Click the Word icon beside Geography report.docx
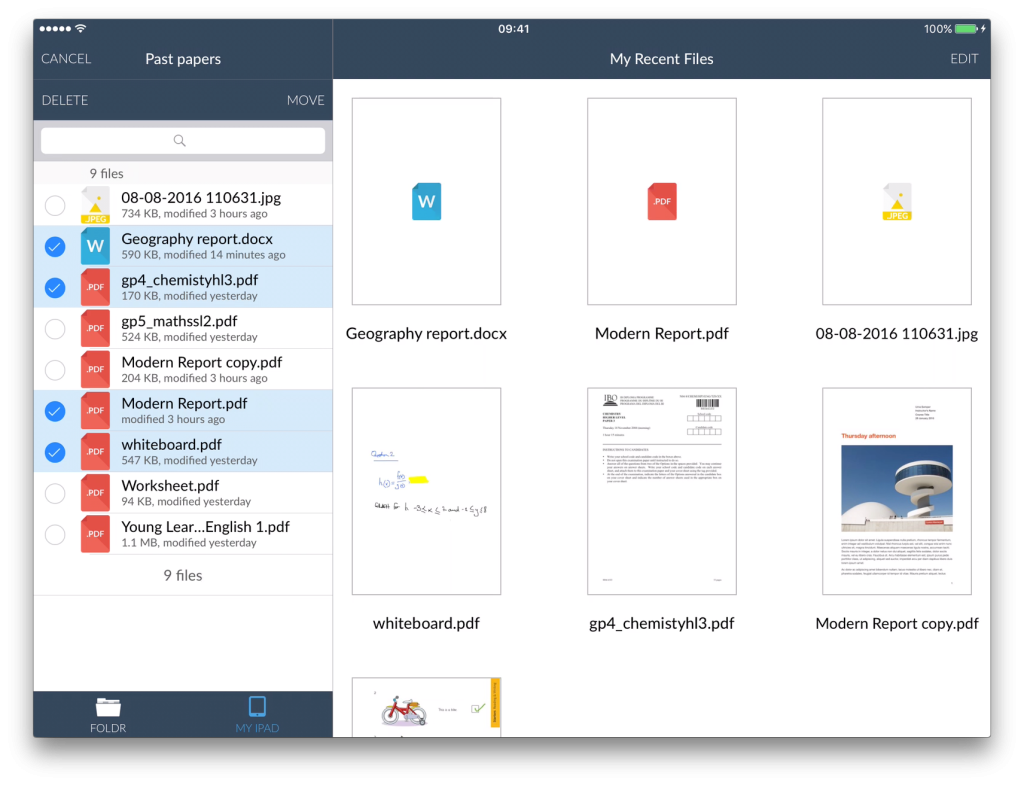Image resolution: width=1024 pixels, height=785 pixels. (94, 246)
